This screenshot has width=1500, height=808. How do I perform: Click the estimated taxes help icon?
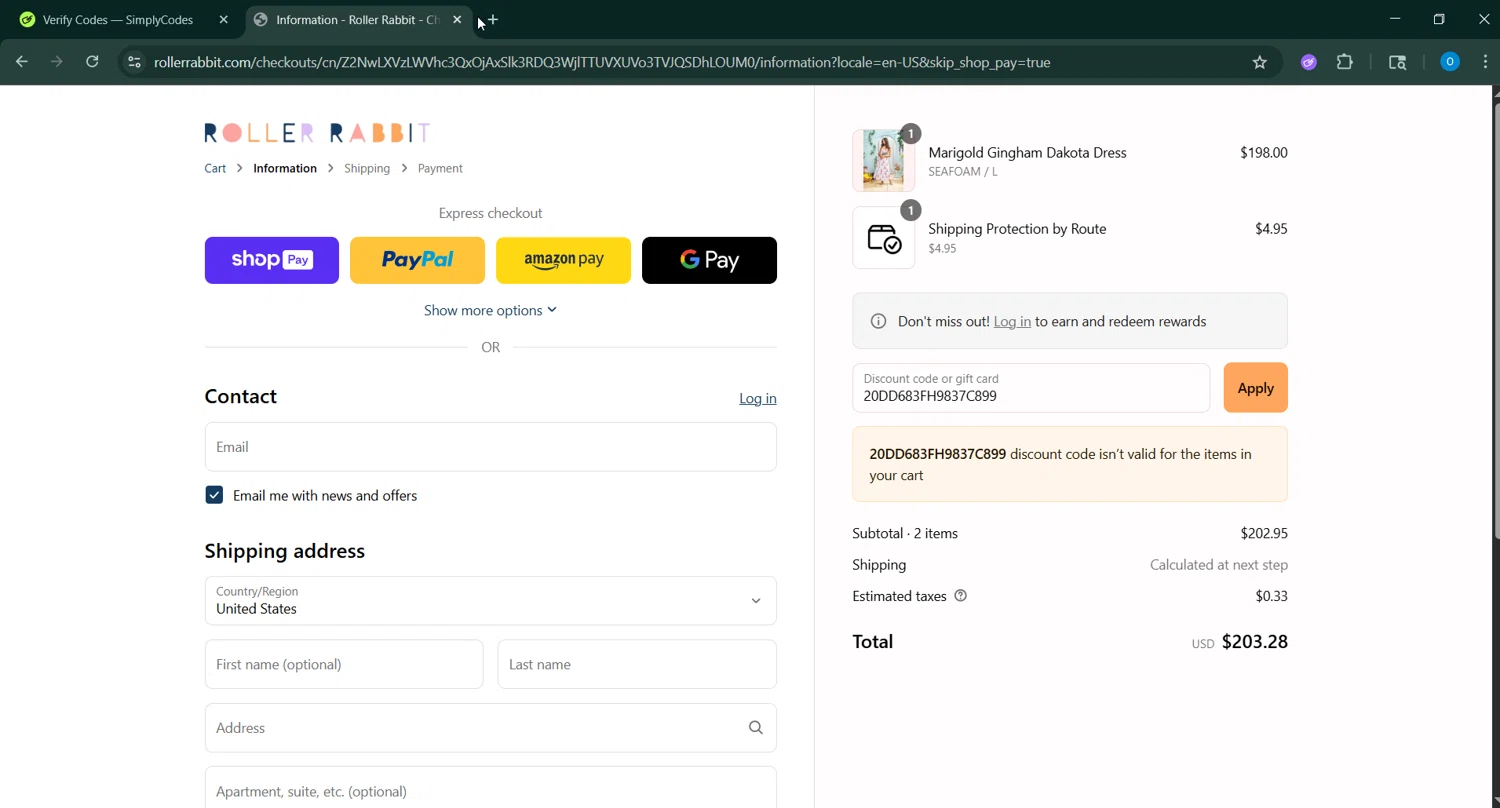click(x=961, y=596)
